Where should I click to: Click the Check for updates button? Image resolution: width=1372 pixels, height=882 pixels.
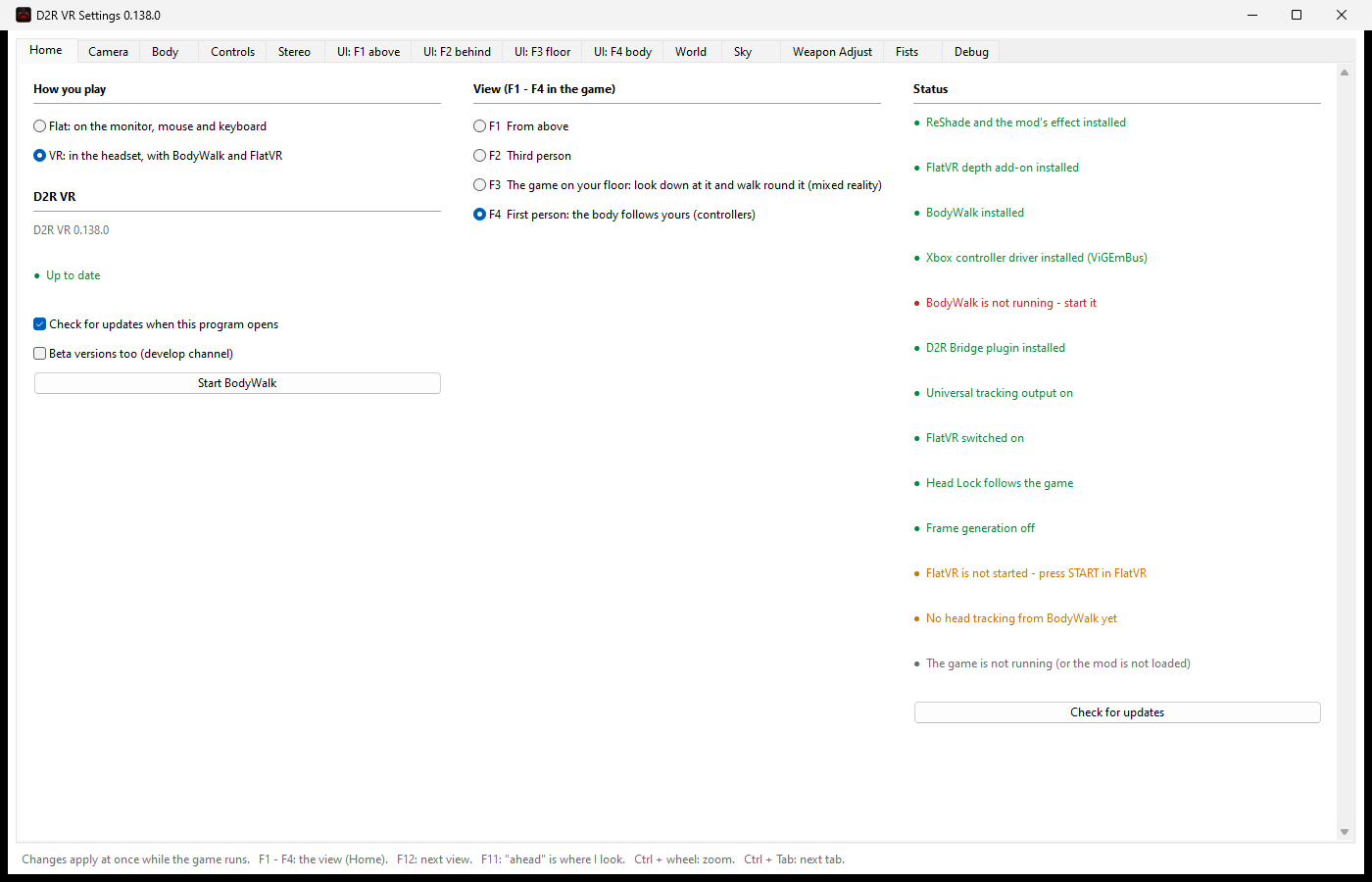pyautogui.click(x=1117, y=712)
